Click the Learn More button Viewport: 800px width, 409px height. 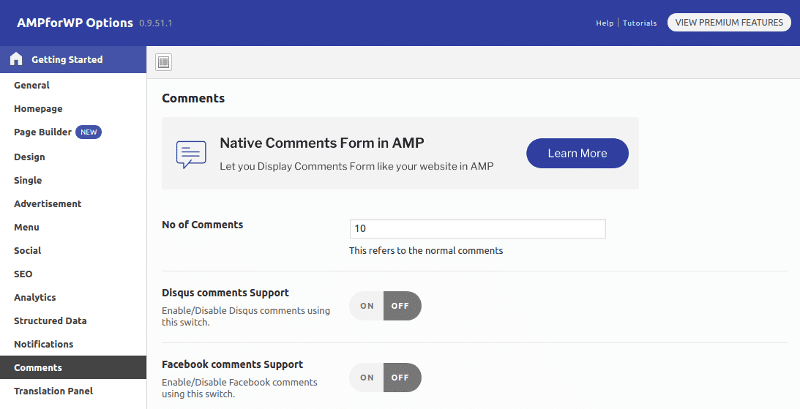point(577,153)
